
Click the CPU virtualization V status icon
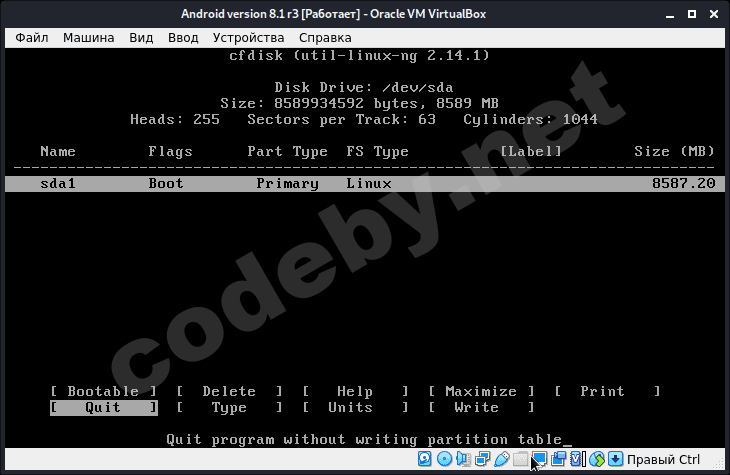tap(577, 459)
